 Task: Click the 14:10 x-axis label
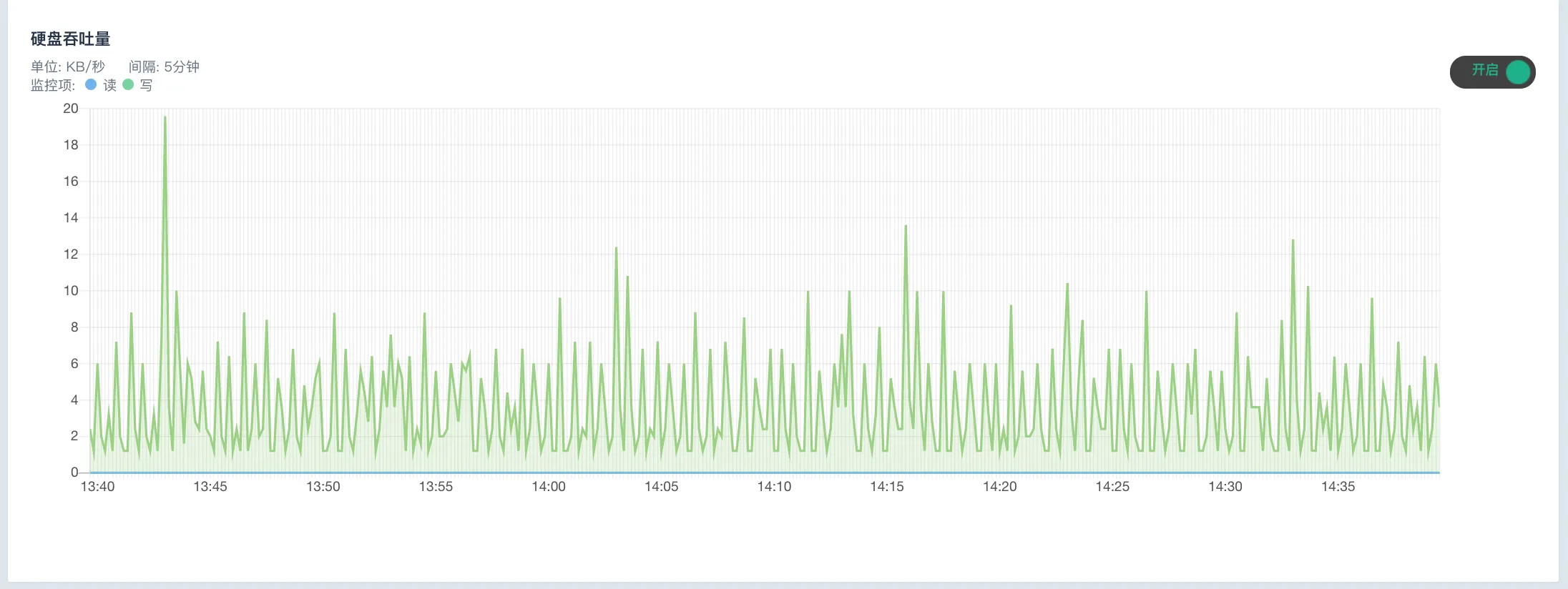coord(774,487)
